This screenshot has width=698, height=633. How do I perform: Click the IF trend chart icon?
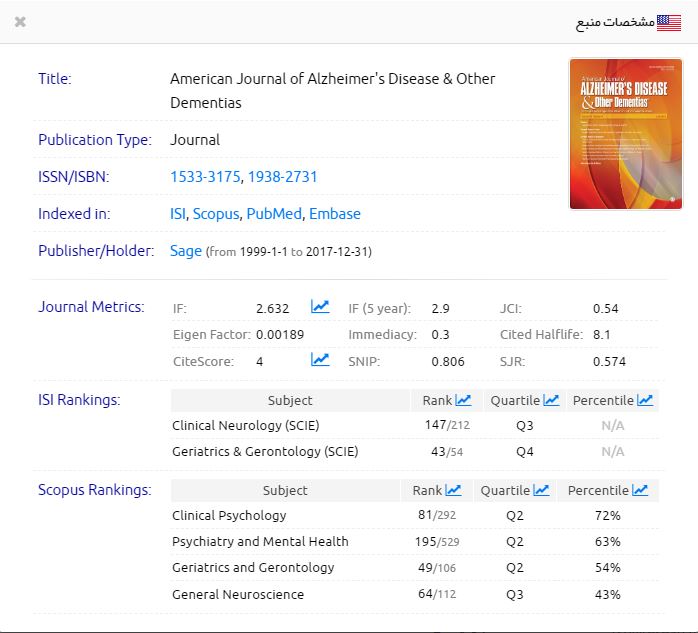pyautogui.click(x=320, y=307)
